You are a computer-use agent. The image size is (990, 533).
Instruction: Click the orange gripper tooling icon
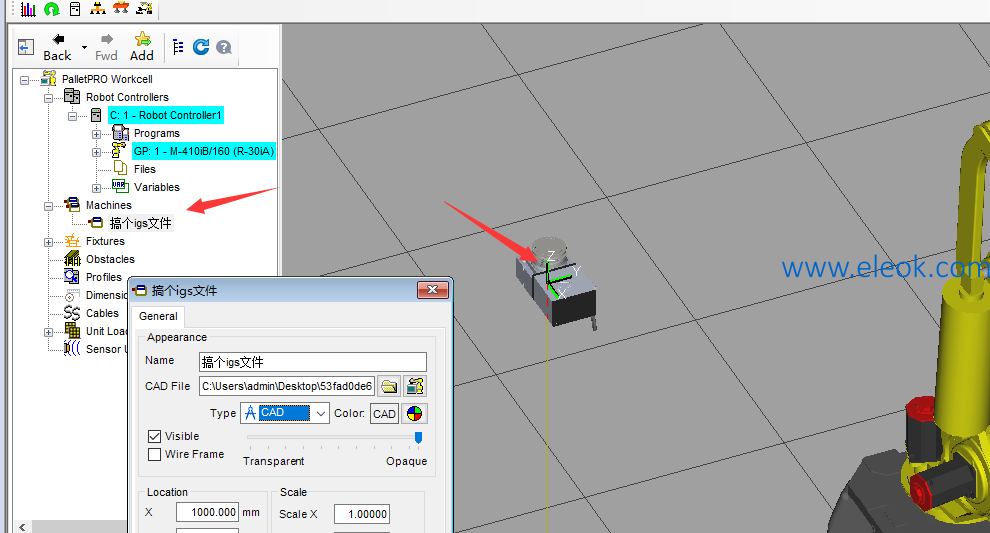coord(121,8)
